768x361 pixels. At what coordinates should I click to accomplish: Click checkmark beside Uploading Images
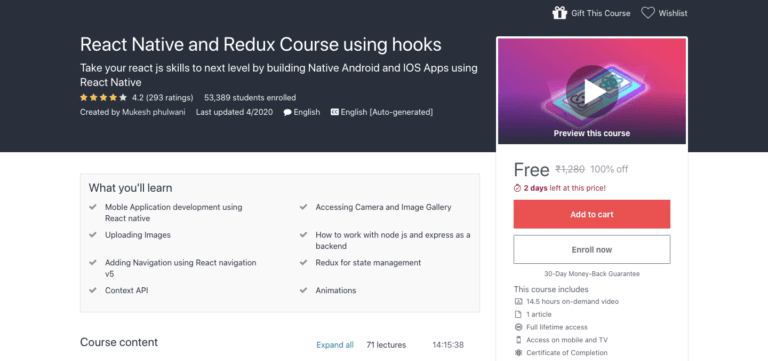click(x=93, y=235)
